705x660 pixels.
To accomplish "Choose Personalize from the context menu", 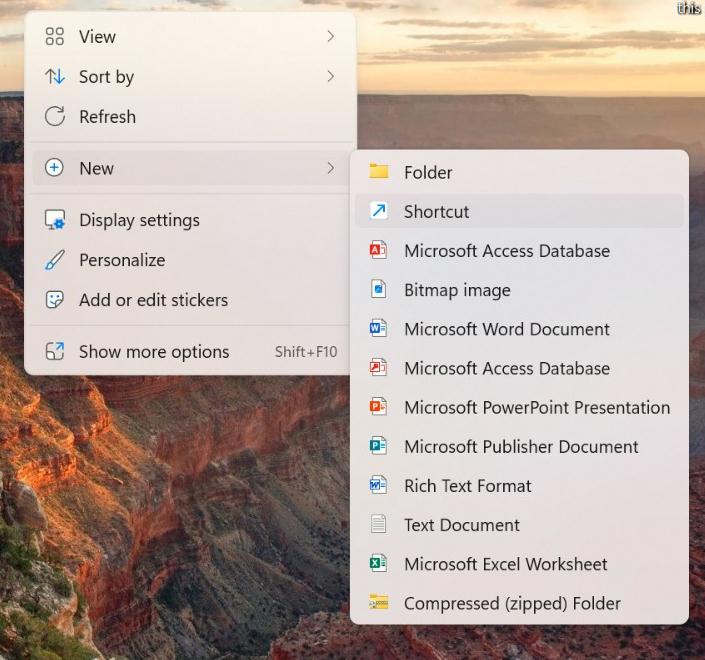I will click(122, 260).
